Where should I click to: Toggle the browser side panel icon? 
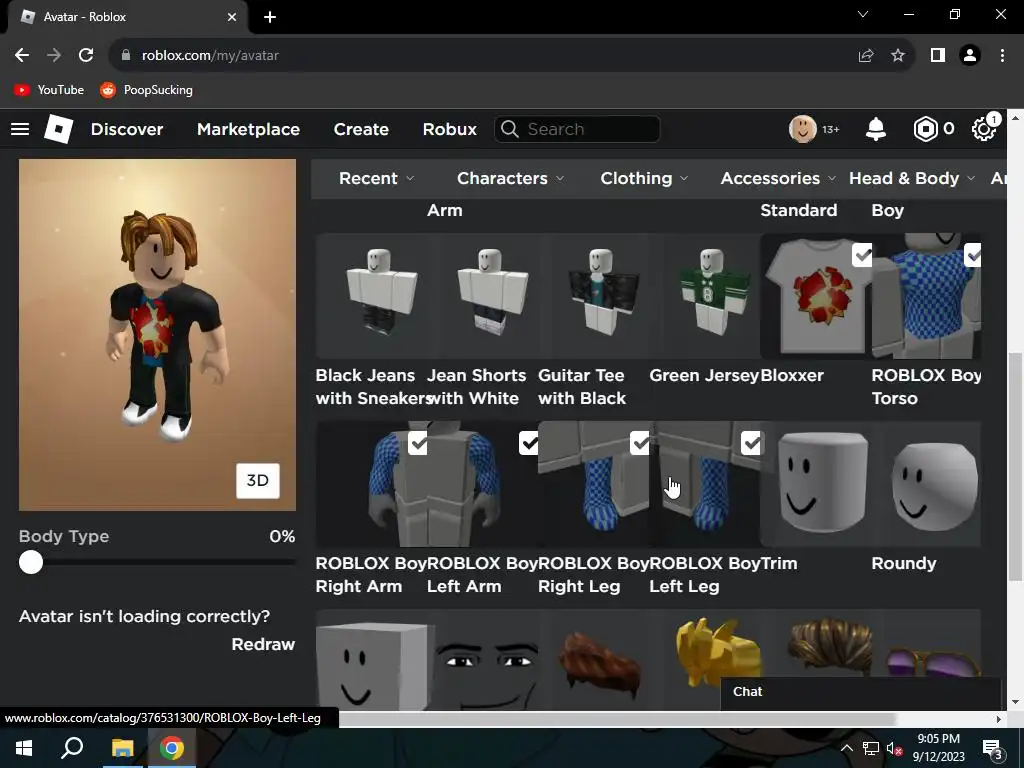coord(938,56)
